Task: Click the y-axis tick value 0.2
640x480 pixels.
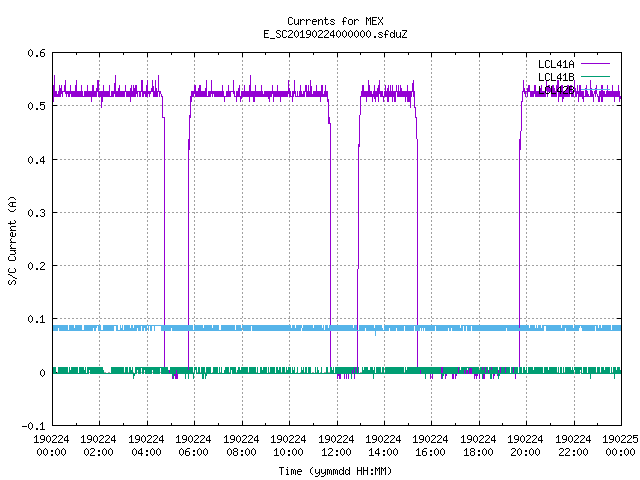Action: (x=36, y=266)
